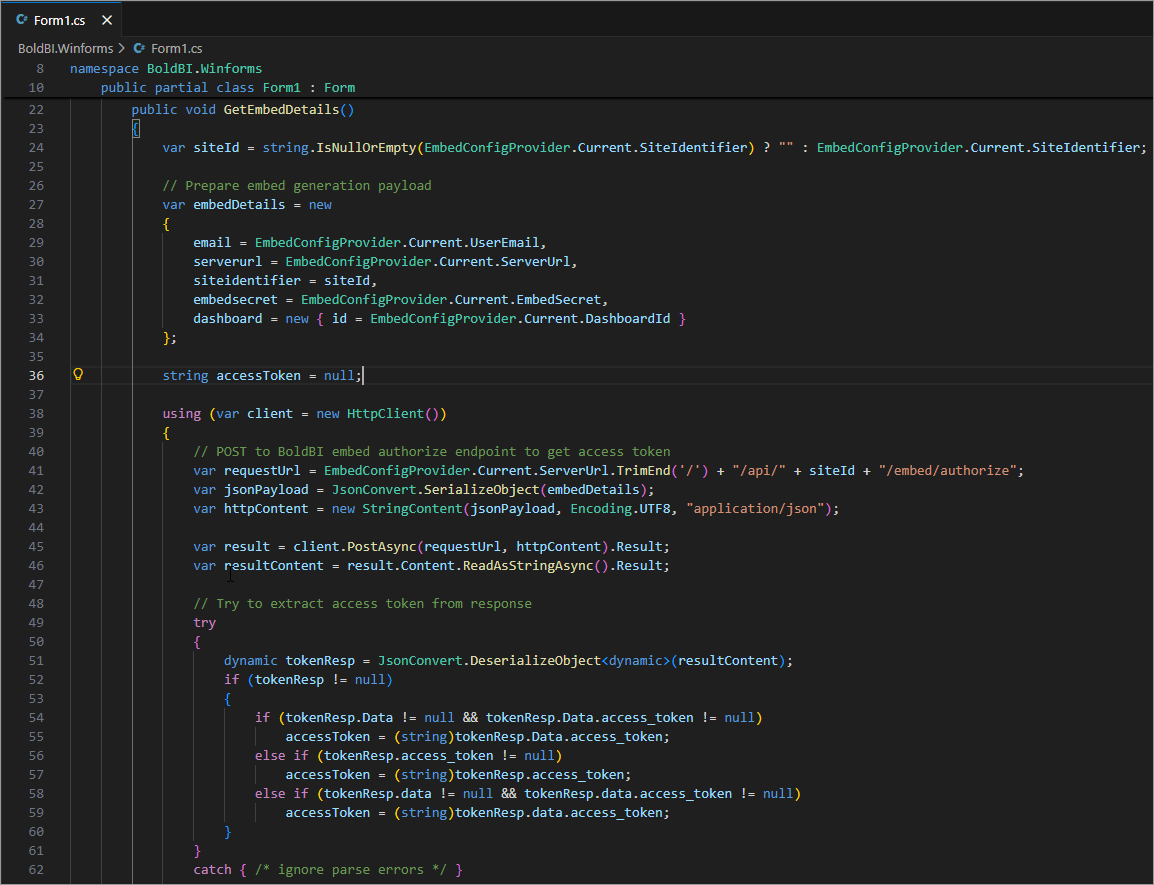The image size is (1154, 885).
Task: Click the breadcrumb chevron after BoldBI.Winforms
Action: coord(122,48)
